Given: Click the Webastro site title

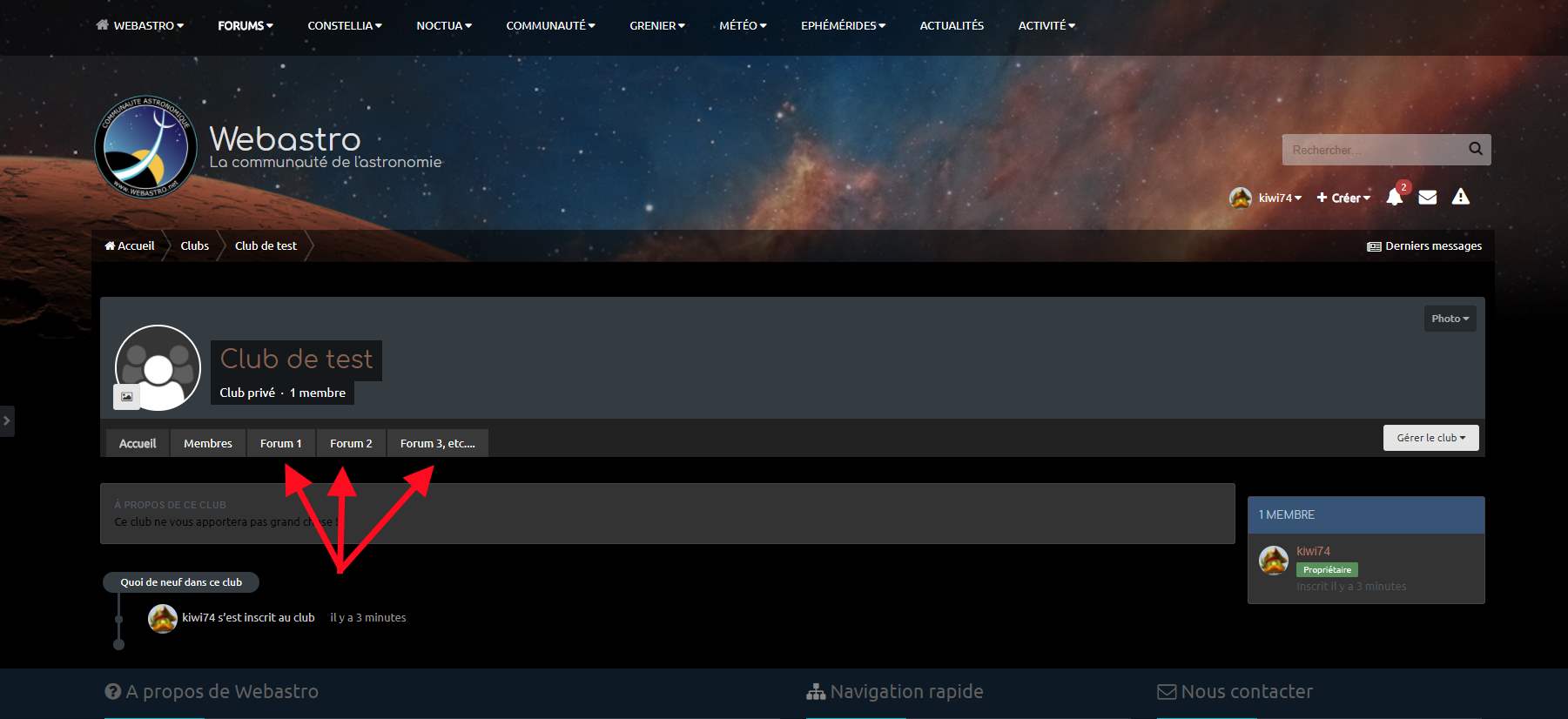Looking at the screenshot, I should (x=285, y=139).
